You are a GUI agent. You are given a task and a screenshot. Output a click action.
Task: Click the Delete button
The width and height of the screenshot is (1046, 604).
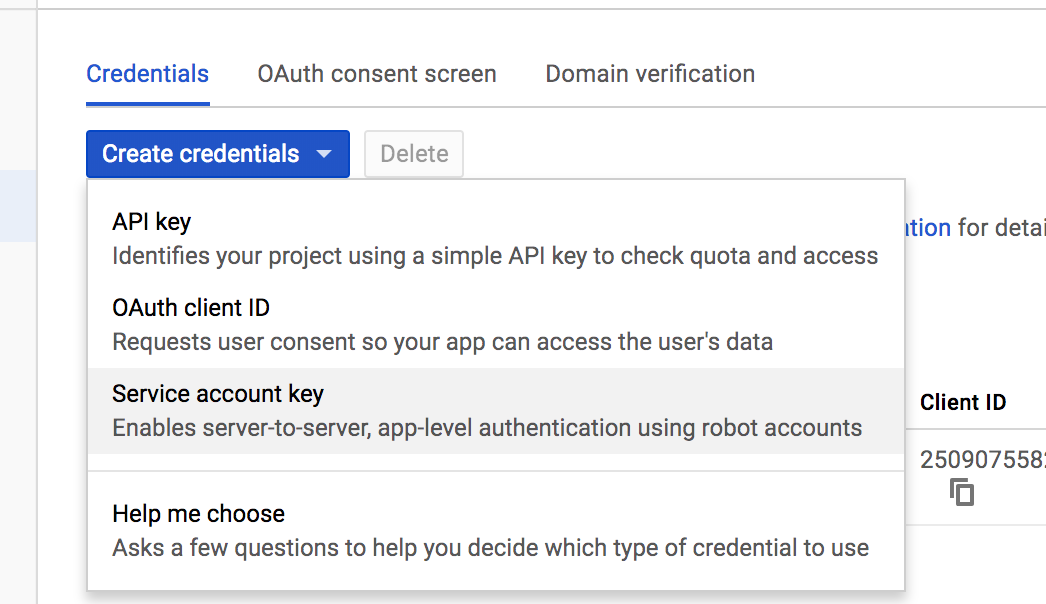tap(413, 153)
